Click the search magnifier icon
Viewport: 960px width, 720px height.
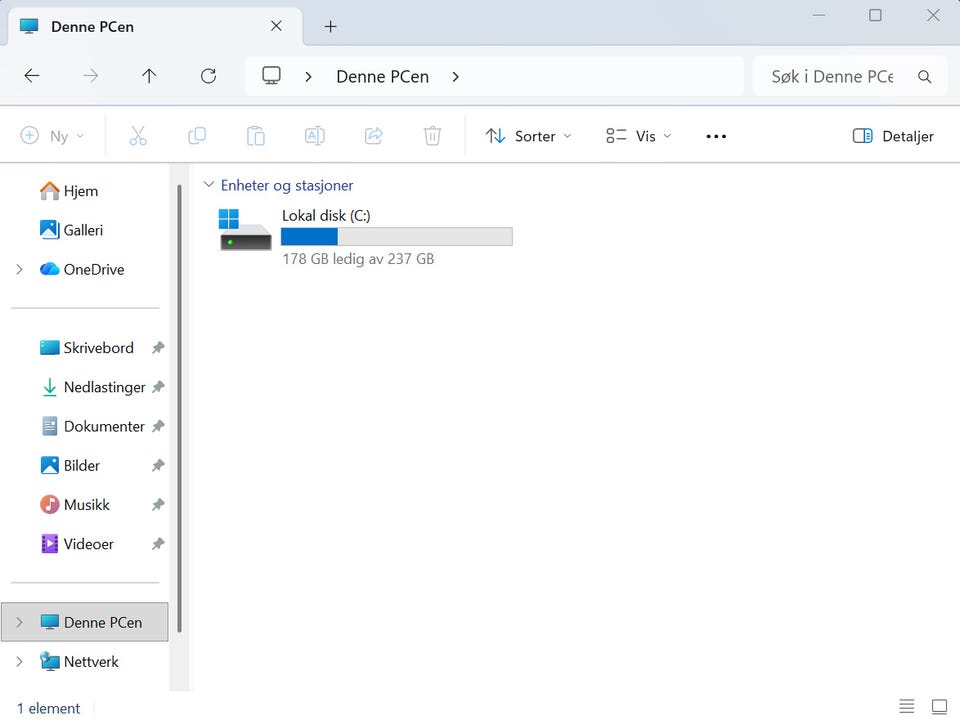point(924,77)
